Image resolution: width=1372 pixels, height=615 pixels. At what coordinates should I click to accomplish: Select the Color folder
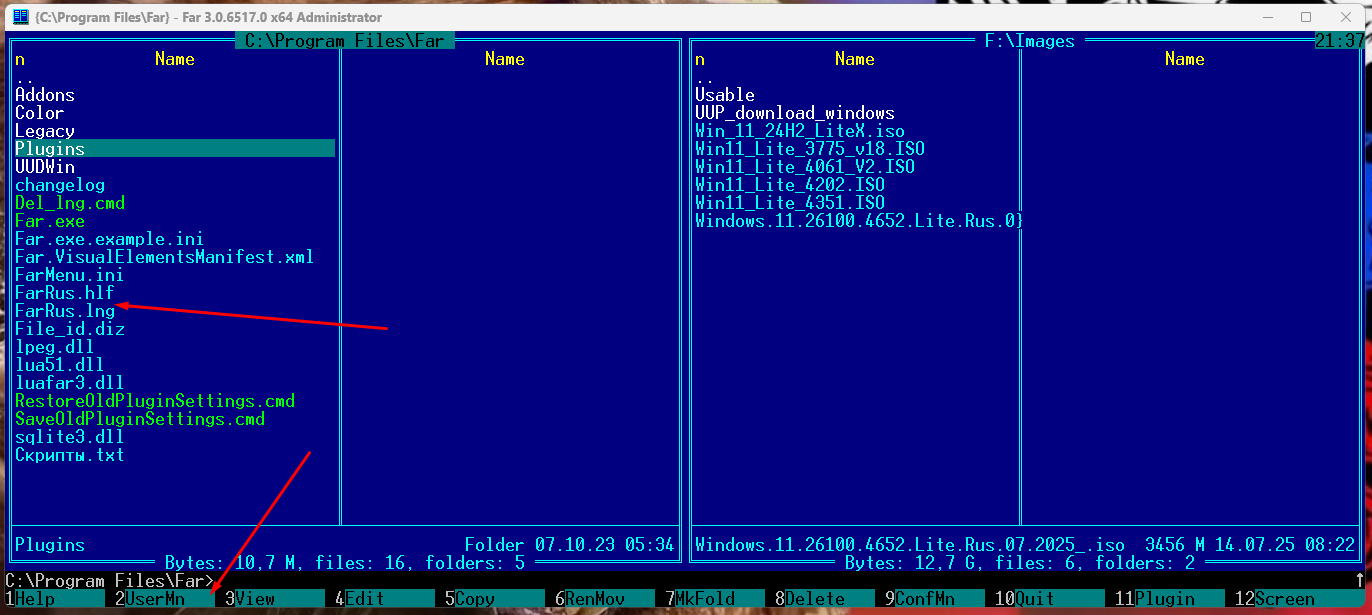click(40, 113)
